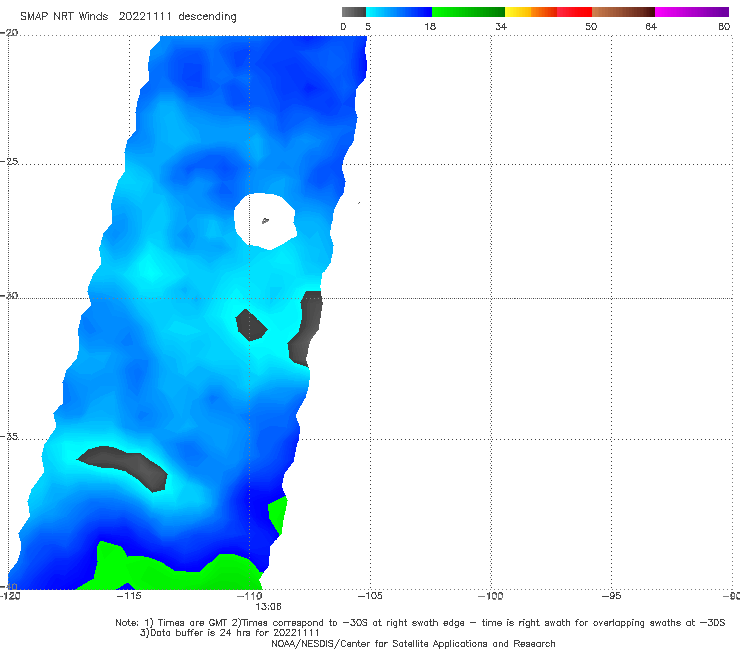Click the longitude label -95
The height and width of the screenshot is (650, 740).
tap(612, 596)
